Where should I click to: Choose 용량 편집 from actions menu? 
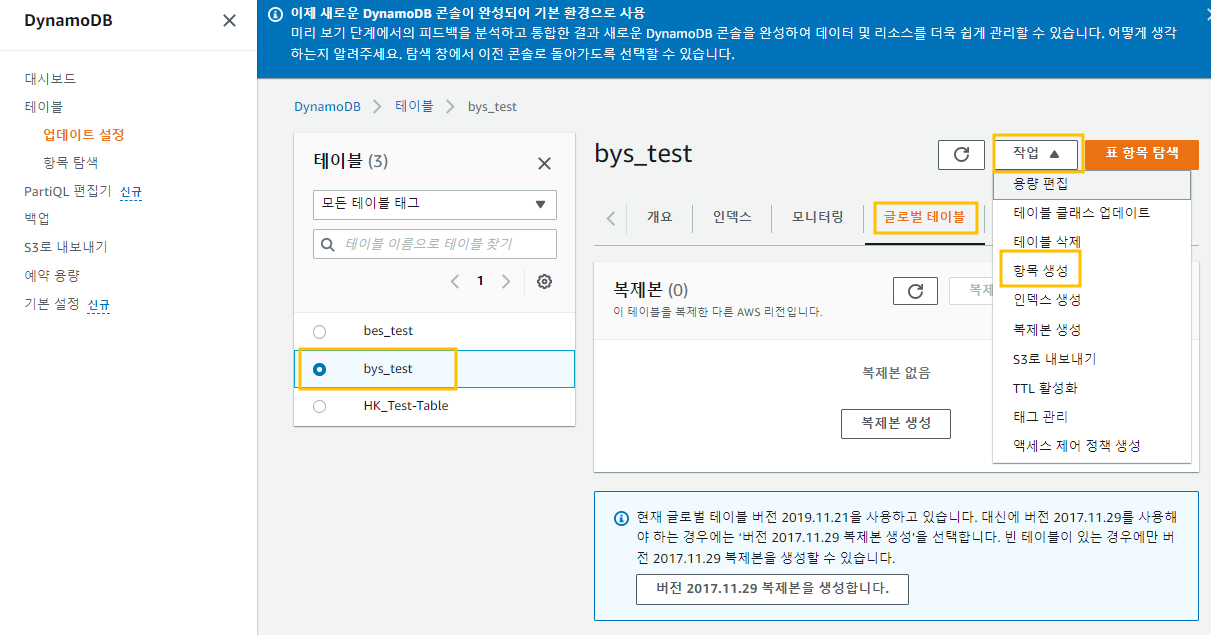tap(1091, 184)
